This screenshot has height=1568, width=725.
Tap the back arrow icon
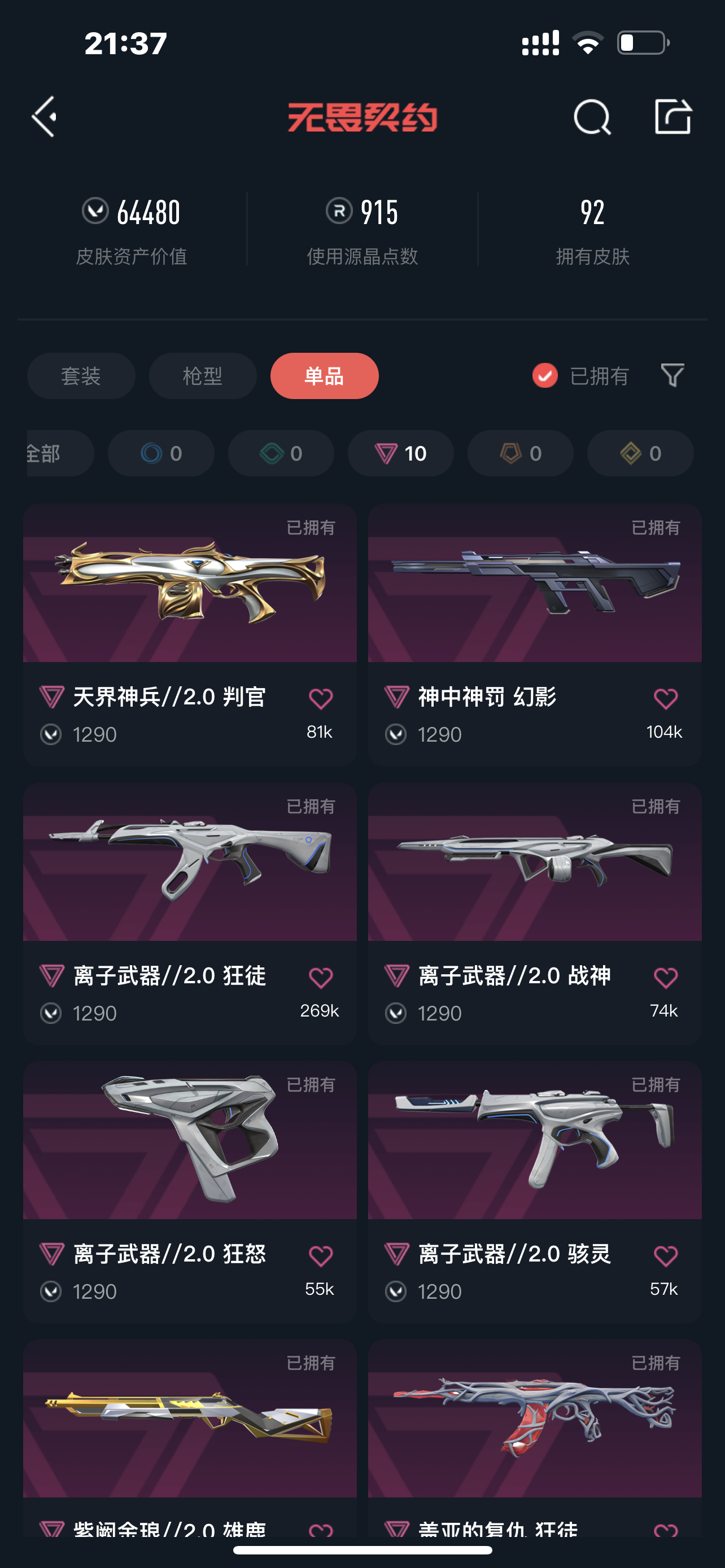45,116
